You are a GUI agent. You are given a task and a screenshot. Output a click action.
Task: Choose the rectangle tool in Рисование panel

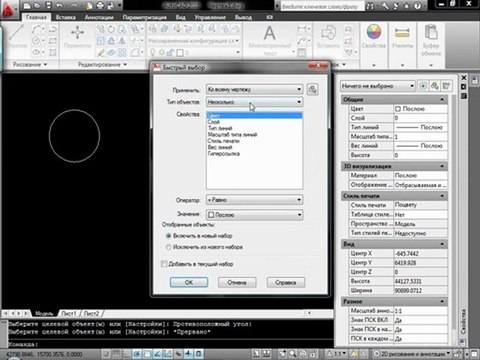[x=53, y=41]
